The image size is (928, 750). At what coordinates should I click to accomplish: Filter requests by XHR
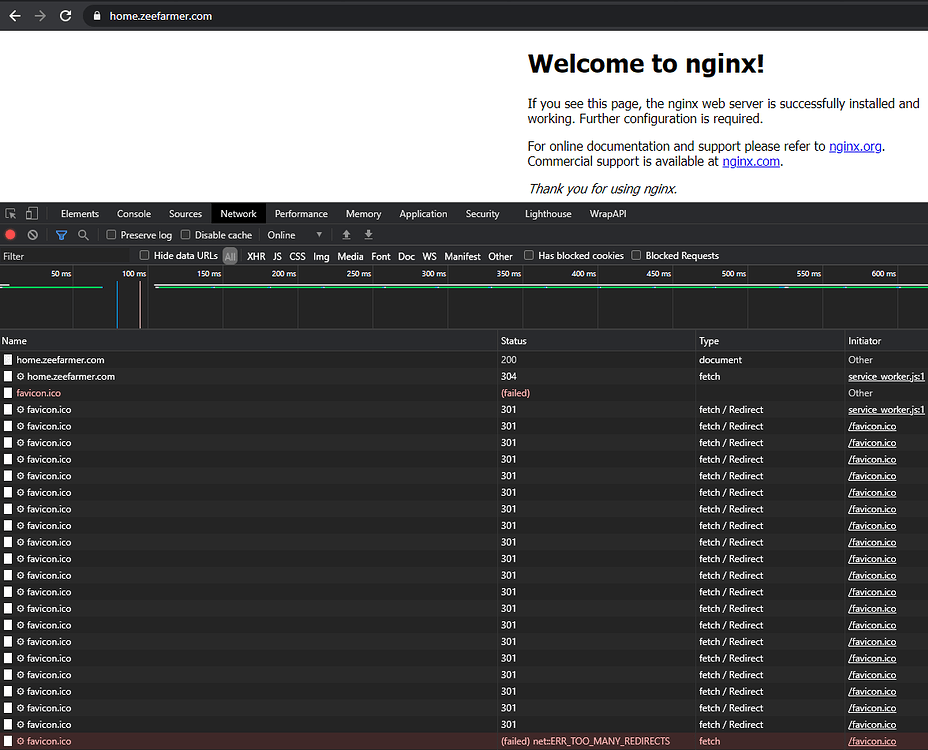pyautogui.click(x=256, y=256)
